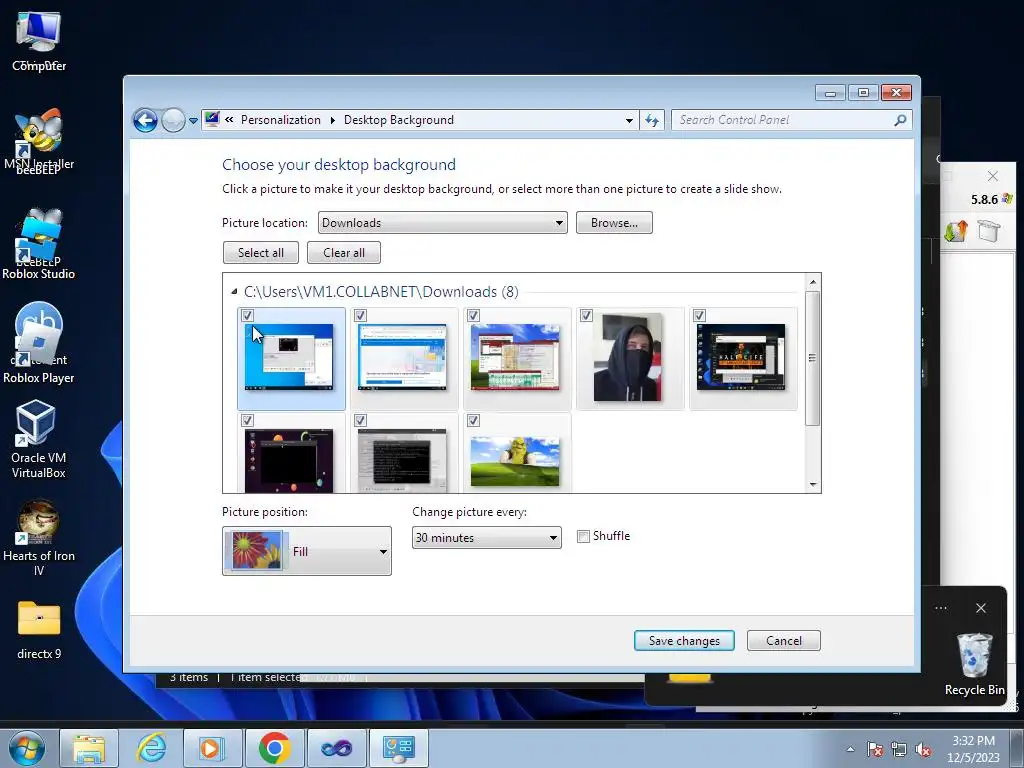Open the Roblox Studio desktop shortcut
This screenshot has width=1024, height=768.
click(39, 243)
